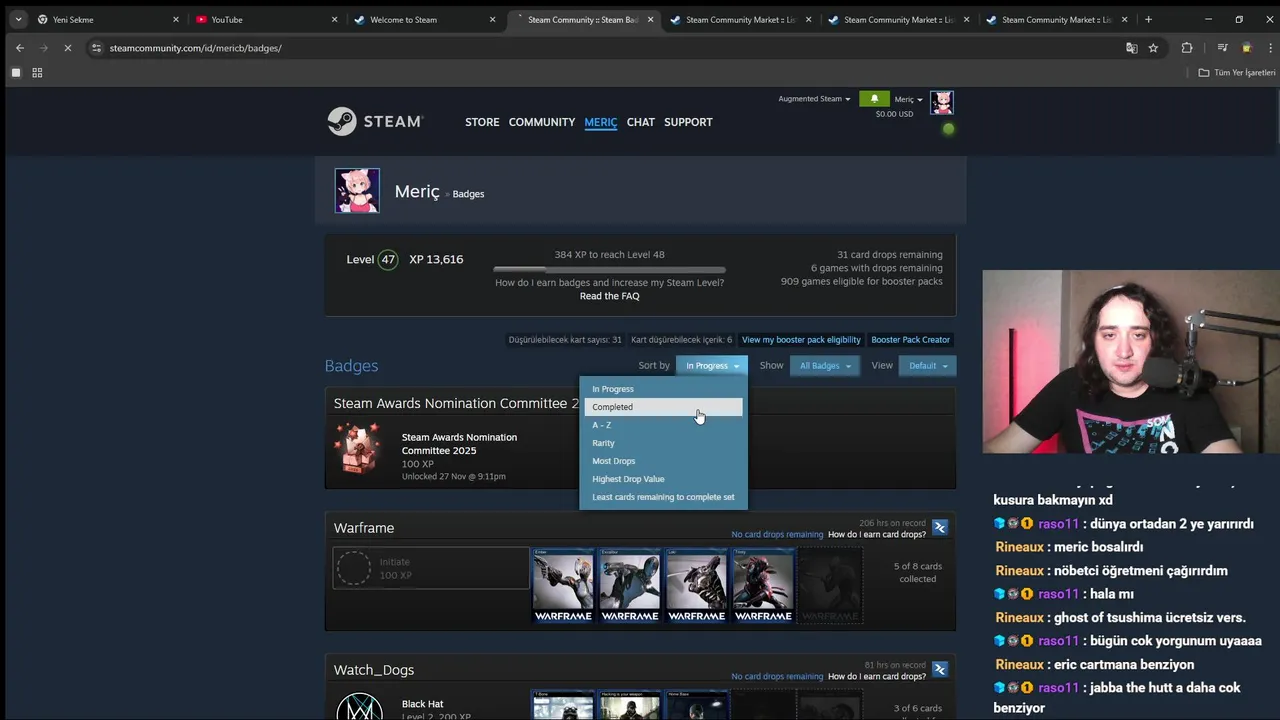Click the XP progress bar to Level 48
Screen dimensions: 1280x720
click(x=609, y=269)
